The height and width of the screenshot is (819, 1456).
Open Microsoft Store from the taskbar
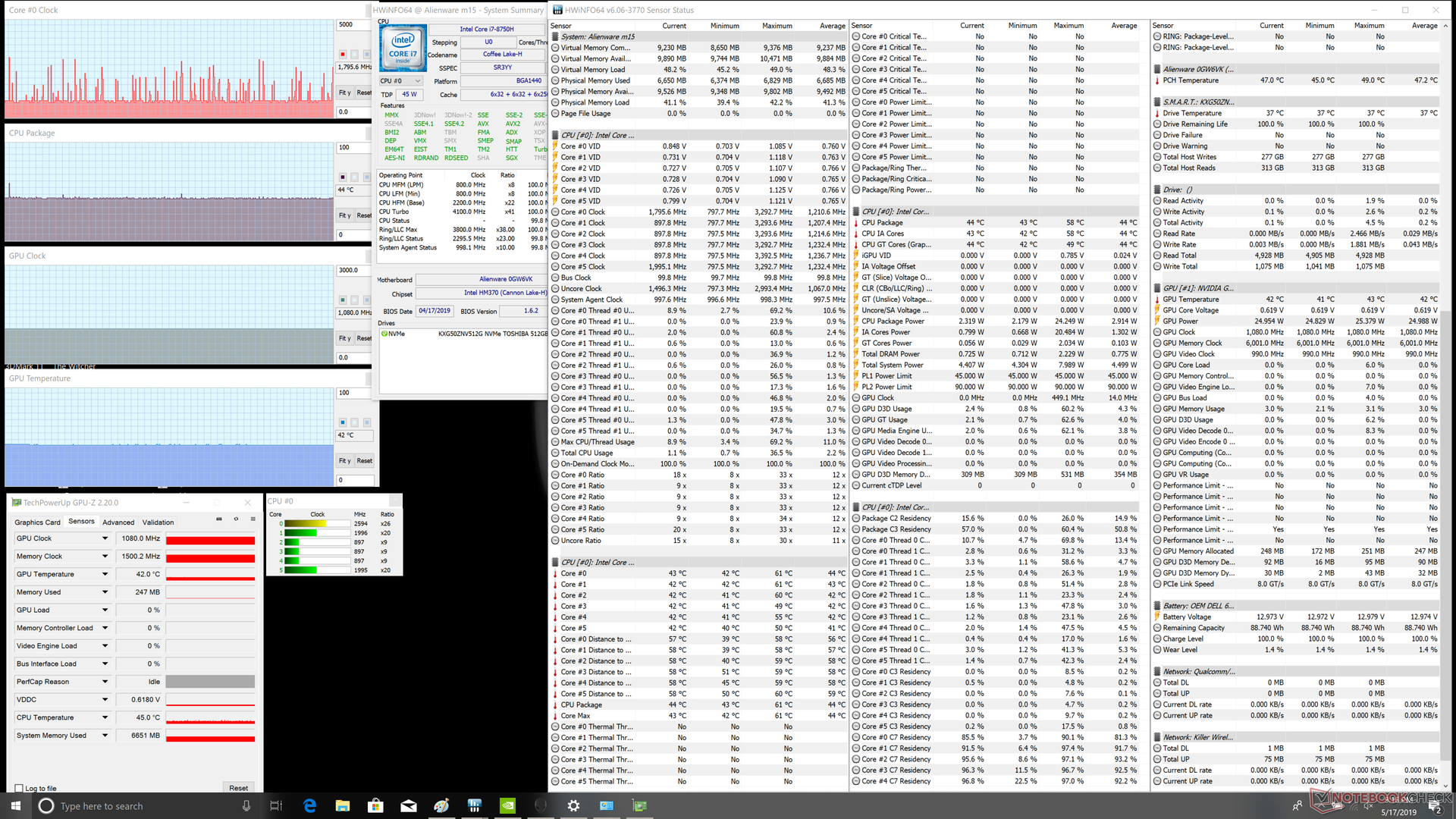[375, 805]
